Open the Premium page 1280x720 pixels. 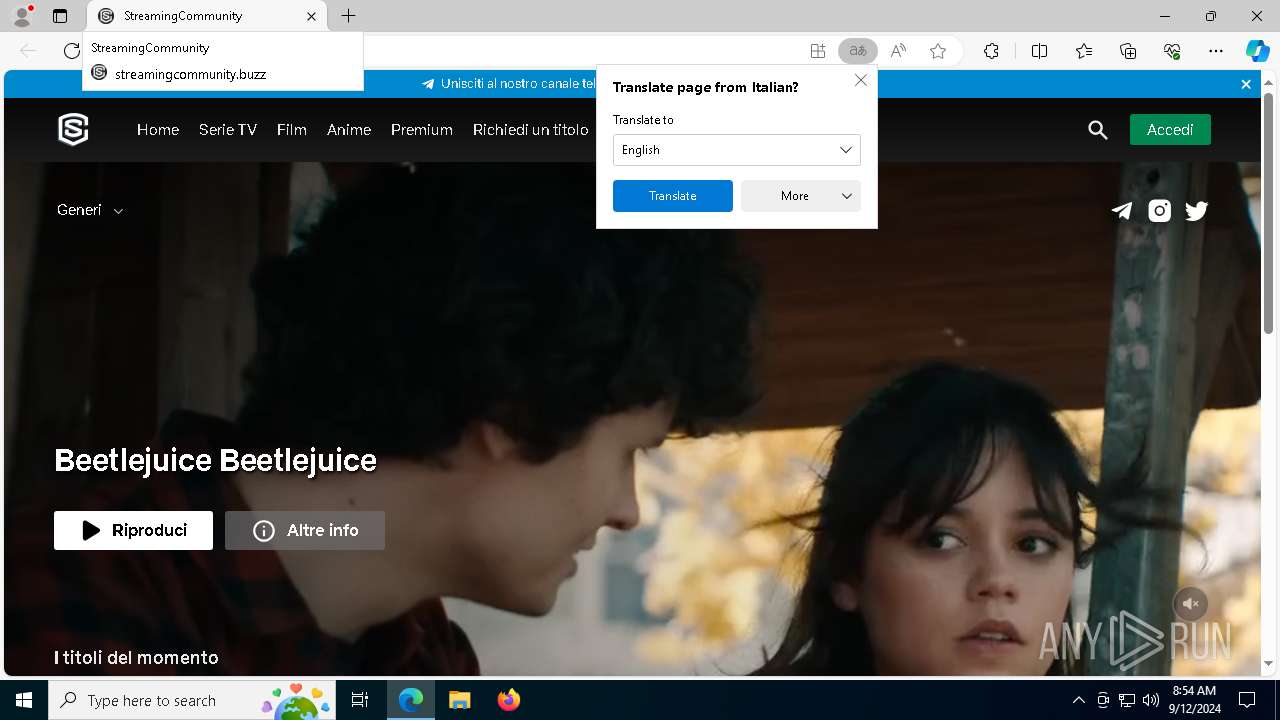(x=422, y=130)
